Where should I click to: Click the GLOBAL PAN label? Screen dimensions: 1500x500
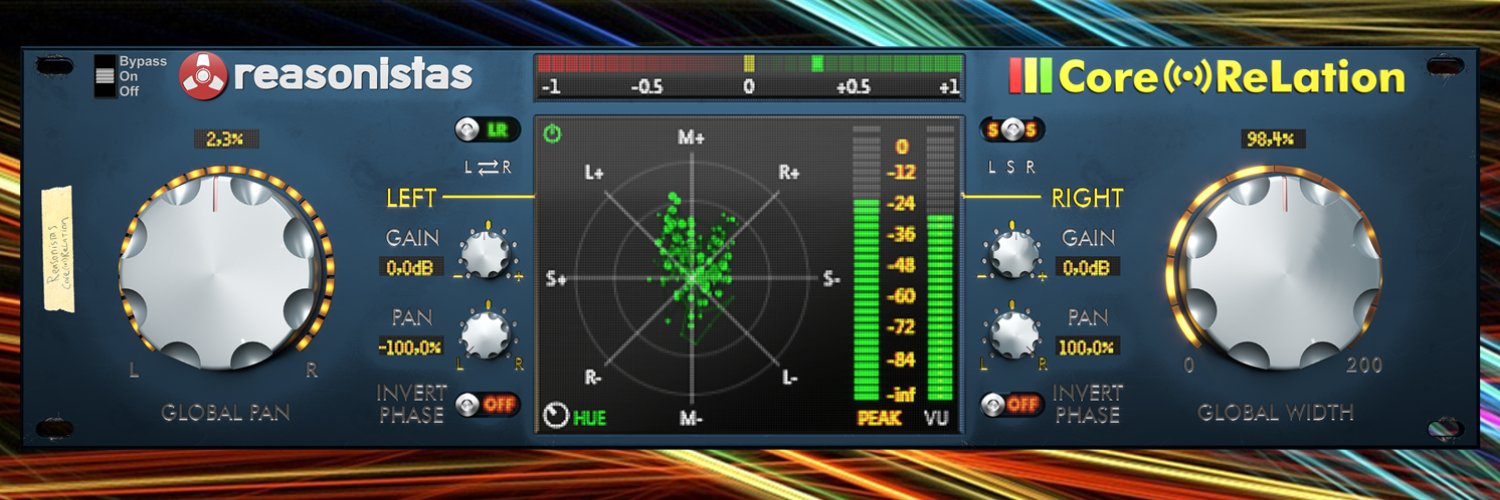[225, 412]
